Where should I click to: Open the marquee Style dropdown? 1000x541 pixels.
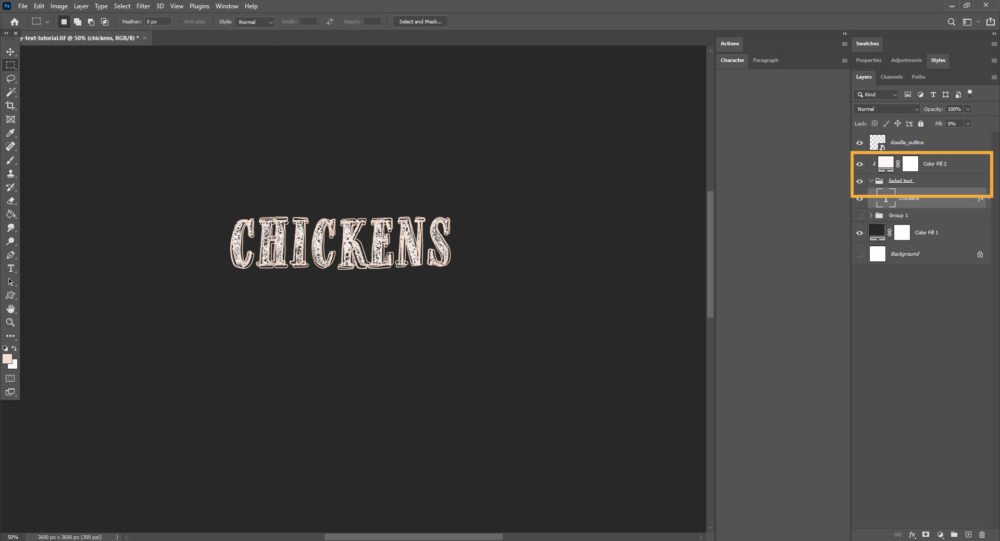pyautogui.click(x=255, y=21)
